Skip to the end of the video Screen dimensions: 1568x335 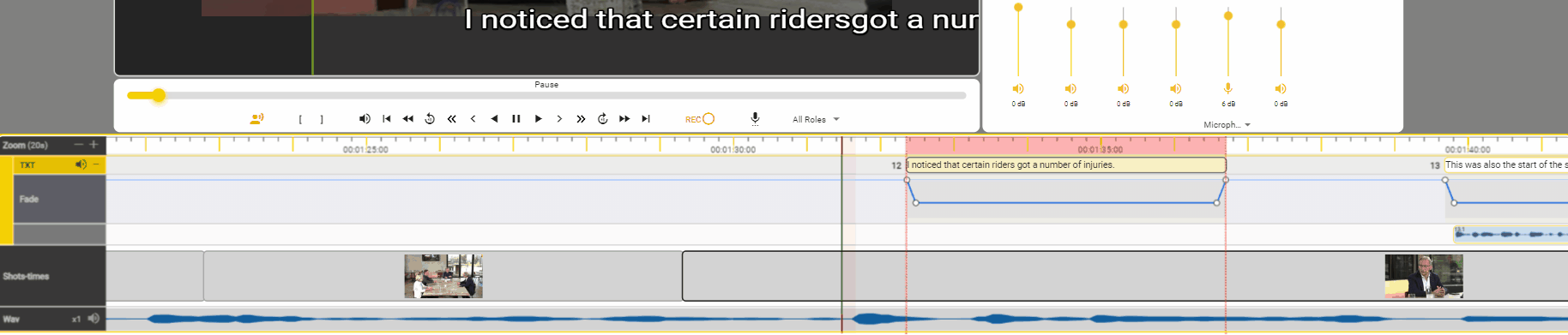646,119
